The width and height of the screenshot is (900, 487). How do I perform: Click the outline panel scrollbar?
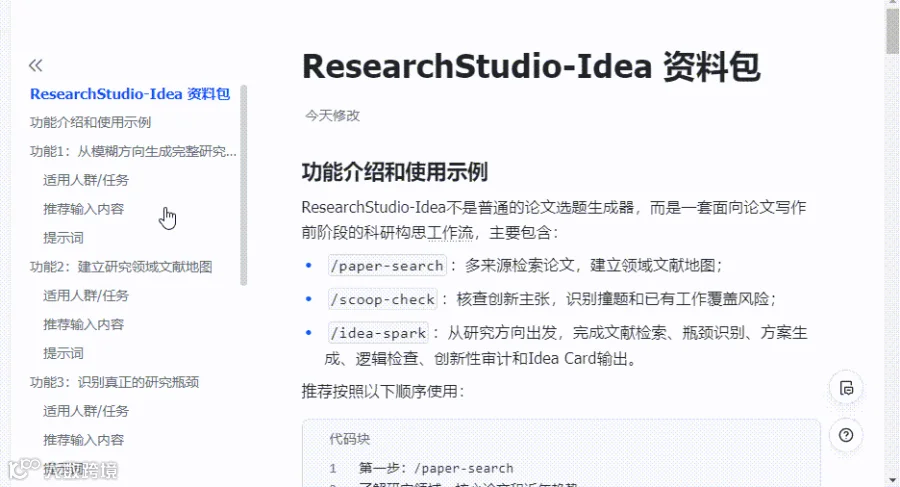click(x=243, y=185)
